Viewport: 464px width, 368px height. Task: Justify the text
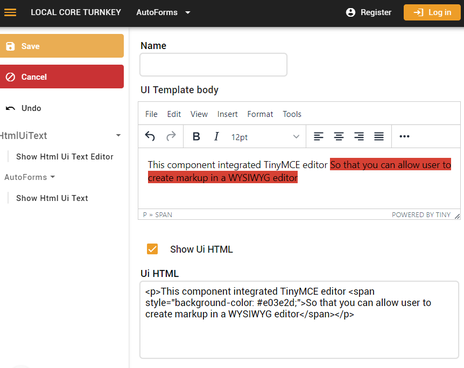(x=379, y=136)
